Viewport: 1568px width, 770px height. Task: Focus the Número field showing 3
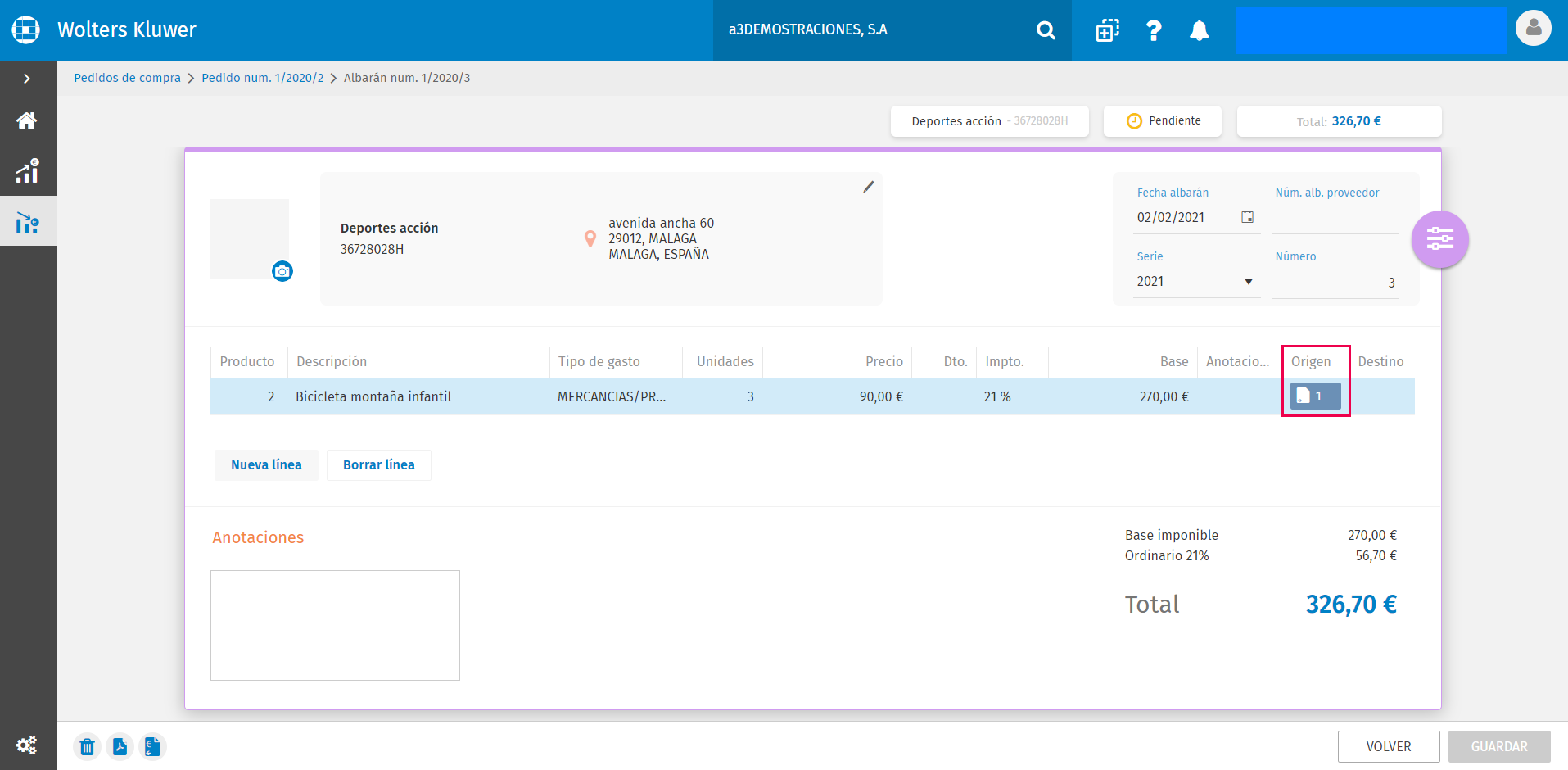[x=1335, y=283]
